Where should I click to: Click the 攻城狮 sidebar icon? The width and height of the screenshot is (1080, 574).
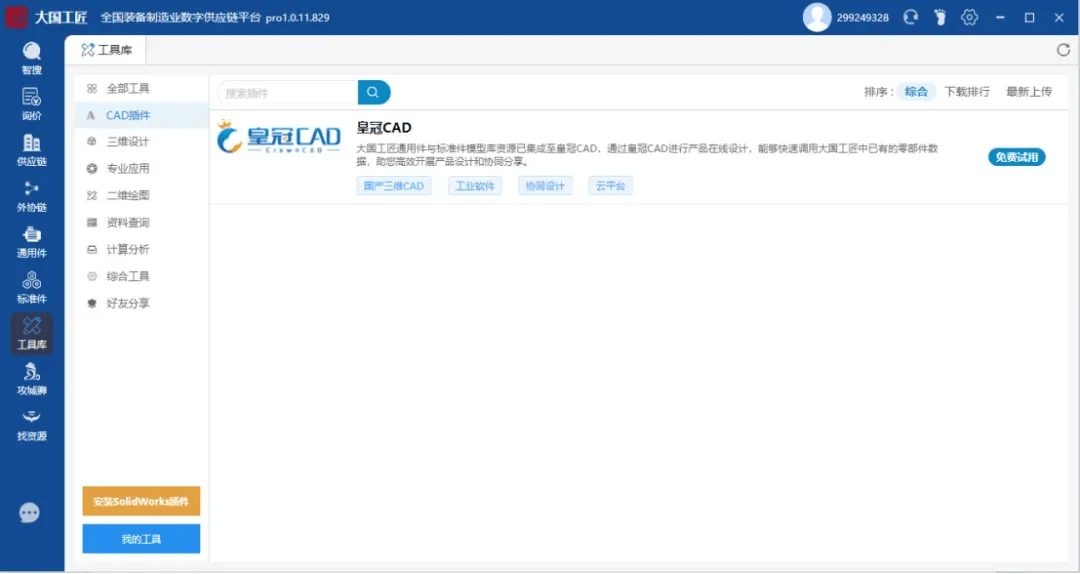coord(32,379)
